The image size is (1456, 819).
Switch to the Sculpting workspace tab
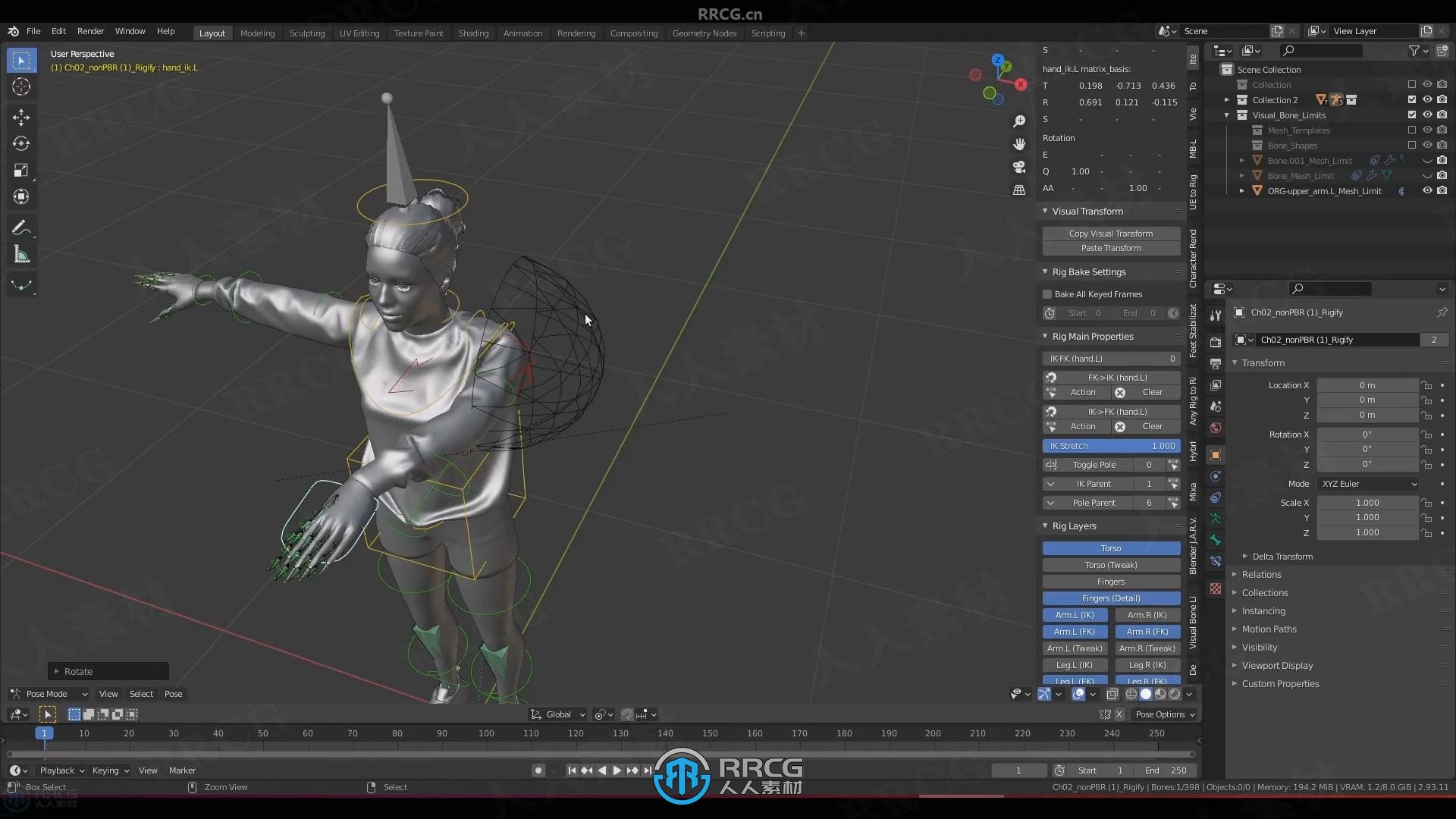tap(307, 33)
